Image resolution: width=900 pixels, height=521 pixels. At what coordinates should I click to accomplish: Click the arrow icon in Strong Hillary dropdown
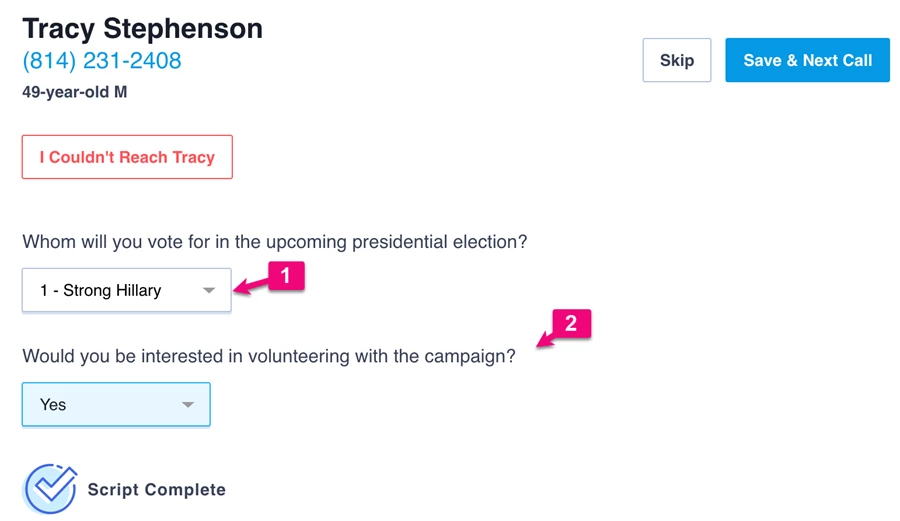coord(209,291)
